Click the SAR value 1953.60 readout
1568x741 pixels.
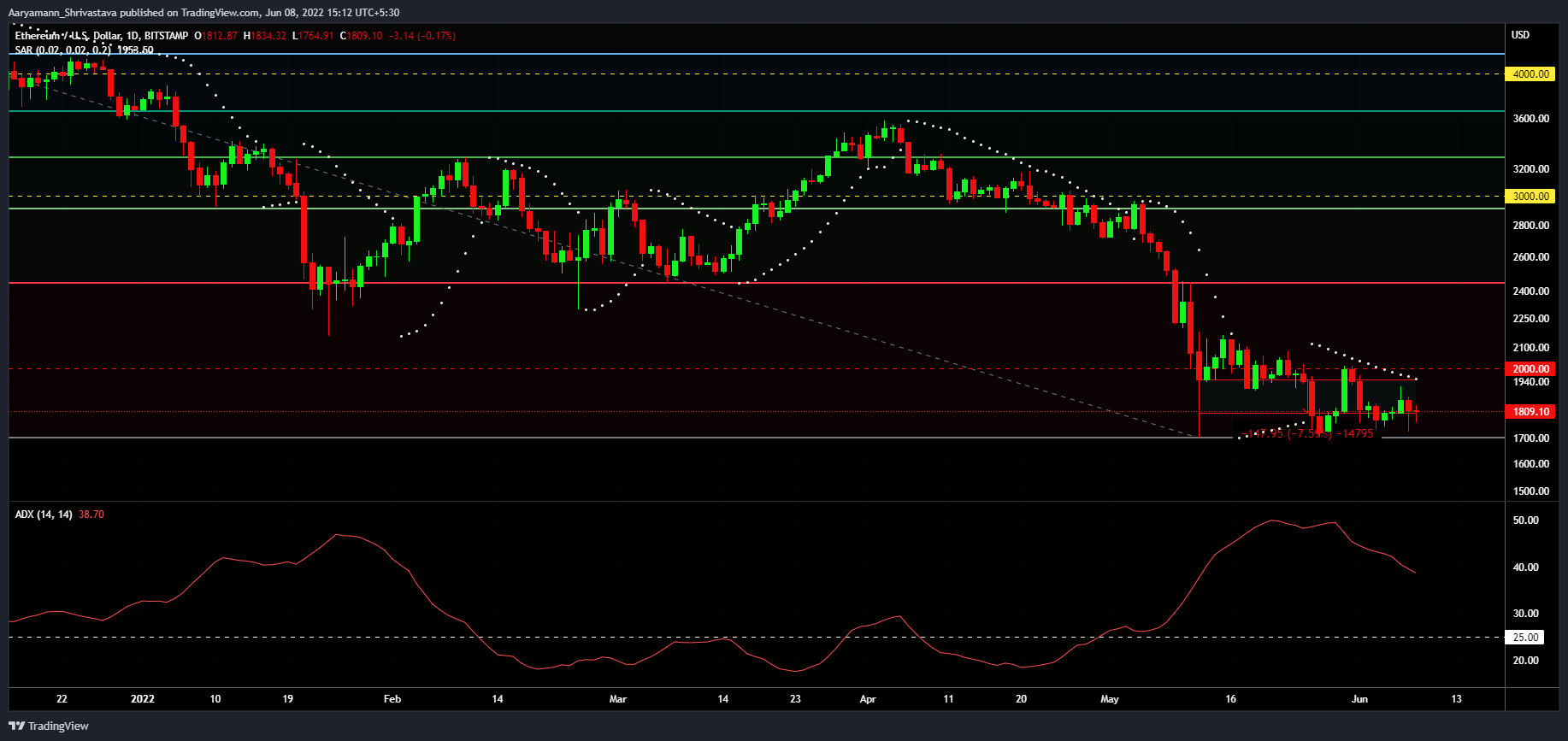point(135,50)
